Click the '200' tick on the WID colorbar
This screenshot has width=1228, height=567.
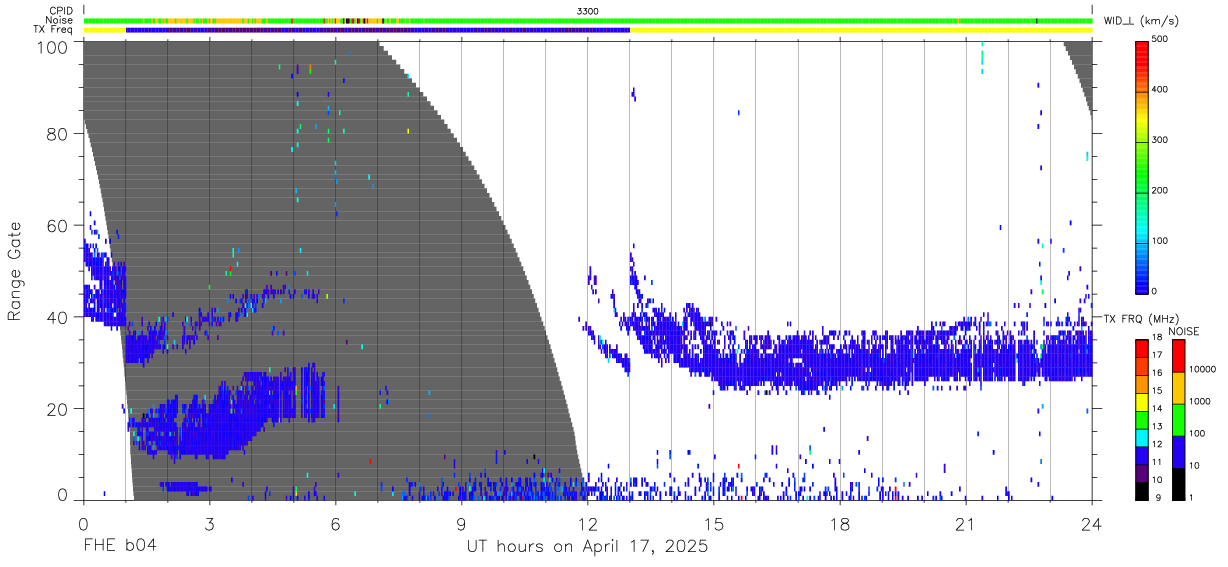[x=1161, y=190]
